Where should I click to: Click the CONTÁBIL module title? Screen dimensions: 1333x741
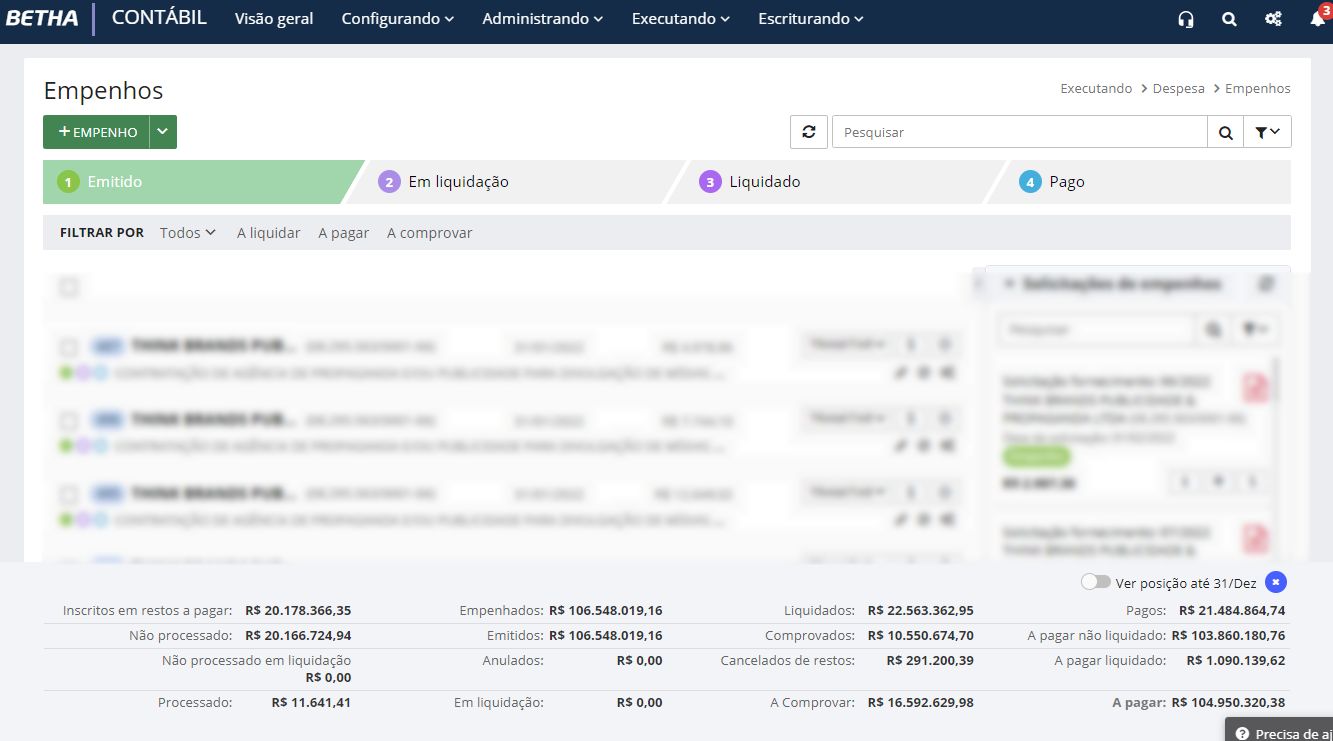tap(159, 18)
